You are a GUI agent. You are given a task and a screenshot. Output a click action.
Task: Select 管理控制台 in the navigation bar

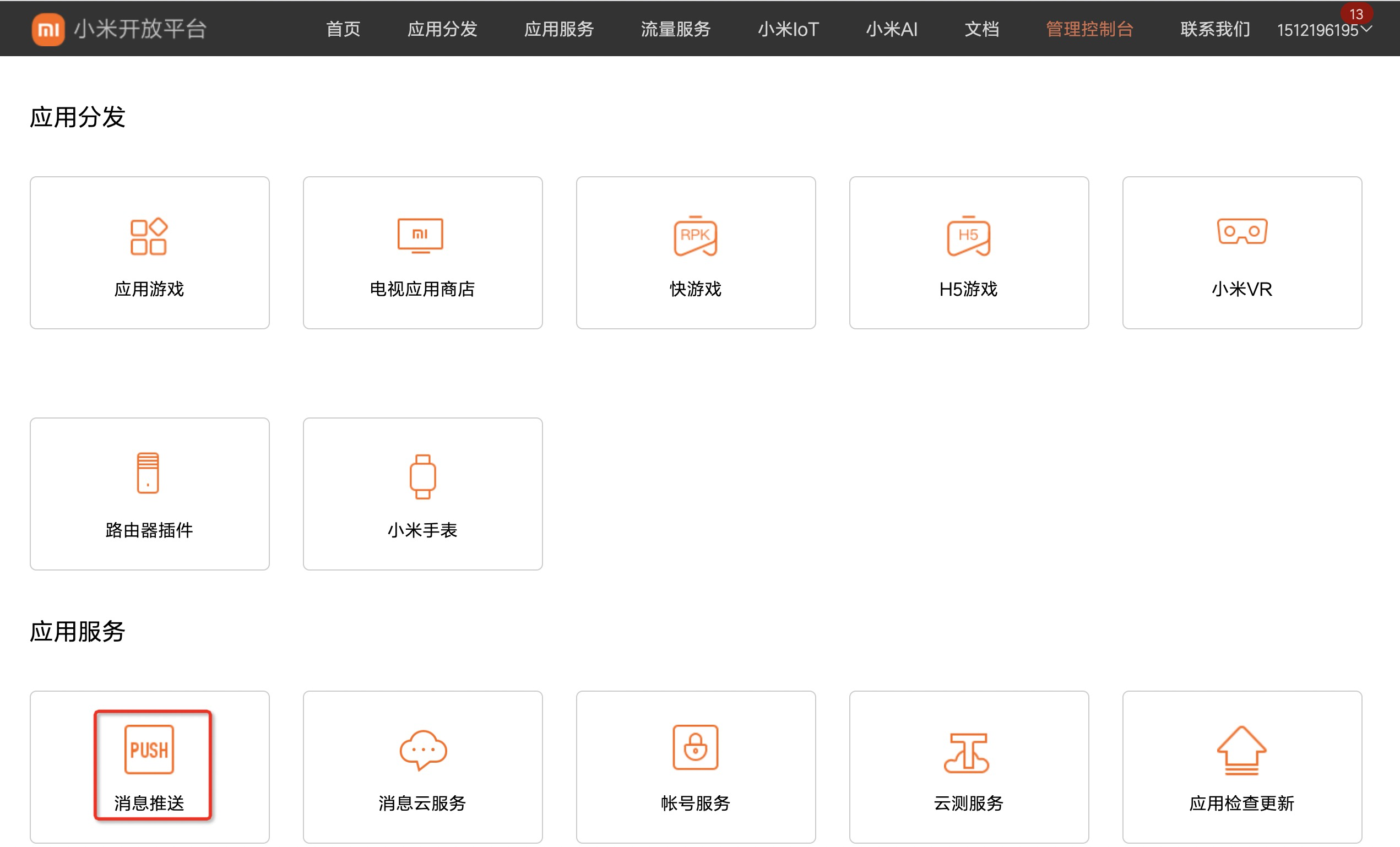[x=1090, y=29]
